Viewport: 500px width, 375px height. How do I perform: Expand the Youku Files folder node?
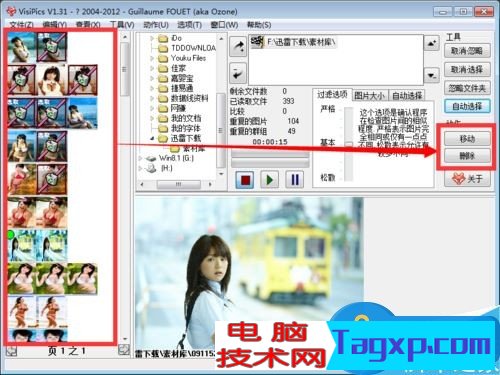point(153,59)
